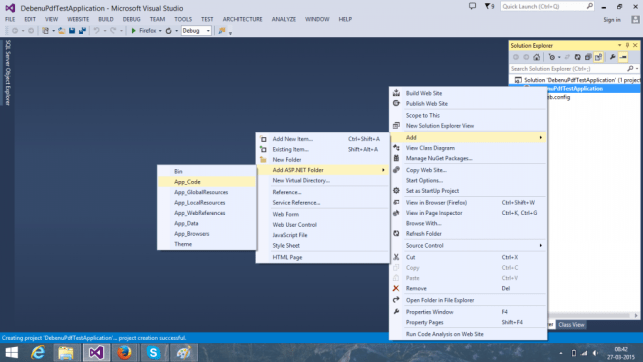Switch to the Class View tab

pyautogui.click(x=571, y=325)
